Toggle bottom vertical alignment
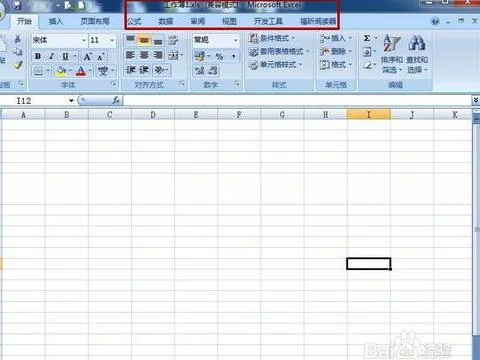The width and height of the screenshot is (480, 360). [x=158, y=40]
